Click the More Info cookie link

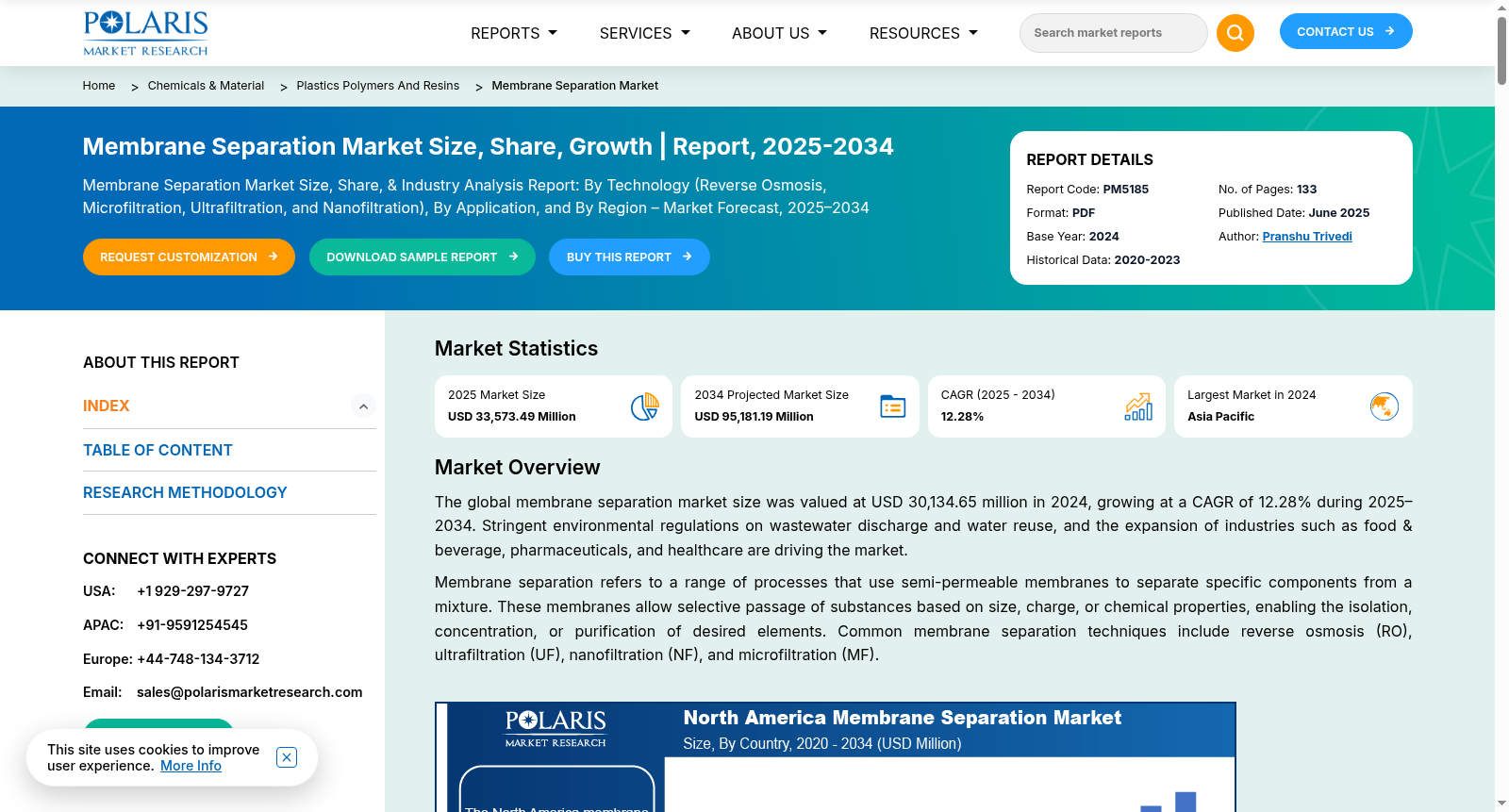191,766
